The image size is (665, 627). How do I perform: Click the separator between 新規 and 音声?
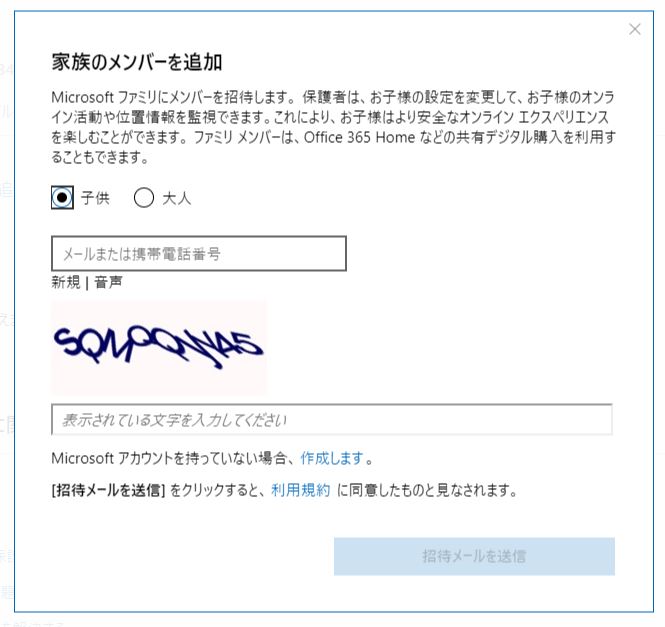click(89, 283)
